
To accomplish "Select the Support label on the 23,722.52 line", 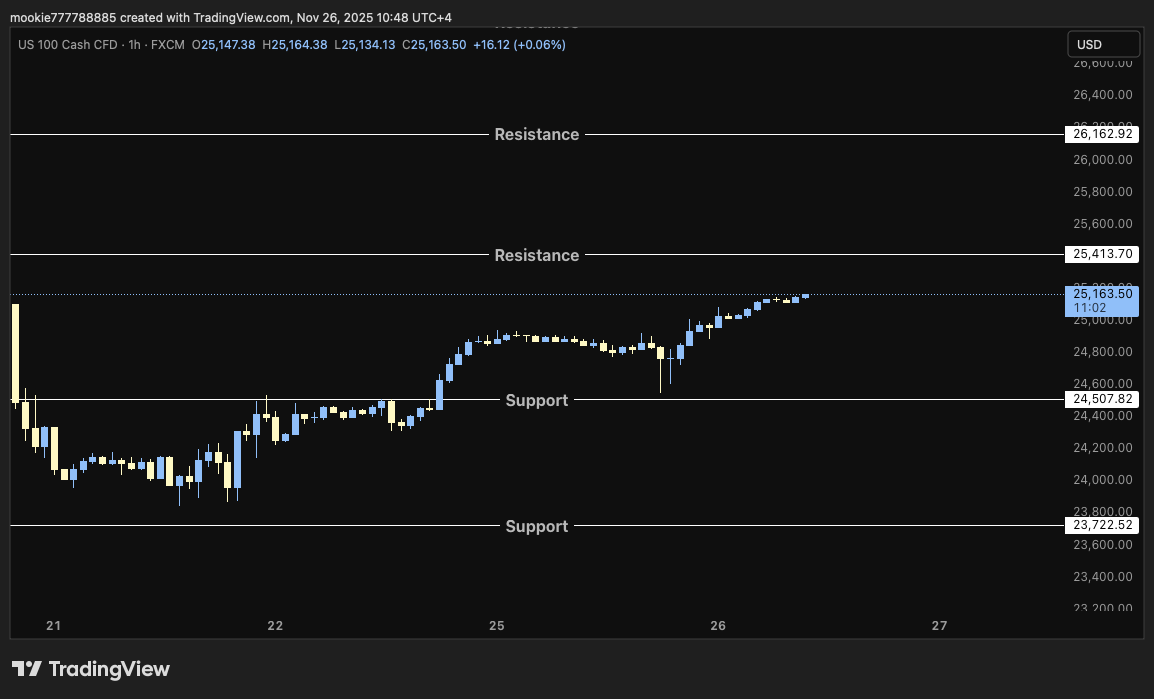I will [536, 526].
